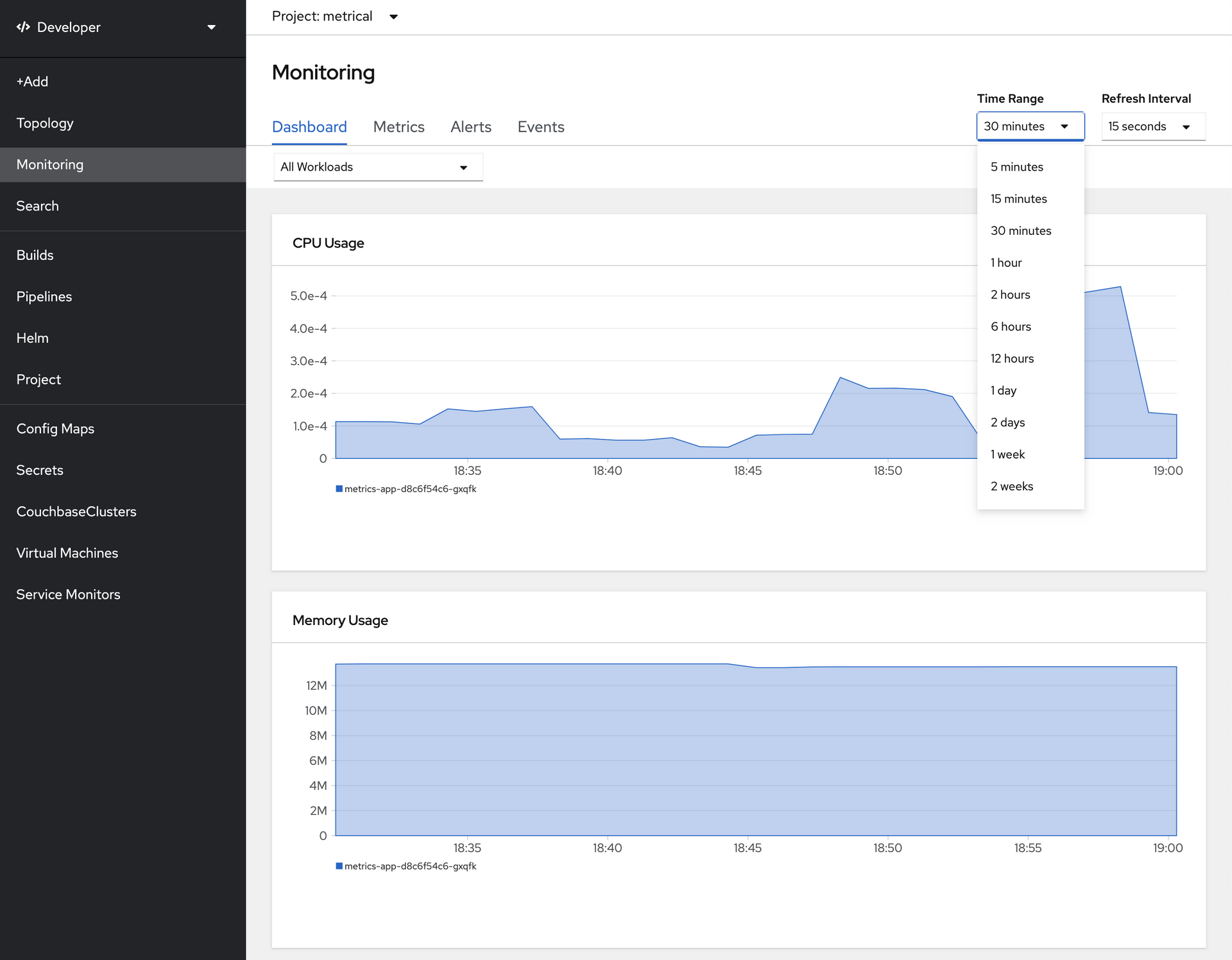Open the Refresh Interval 15 seconds dropdown
Viewport: 1232px width, 960px height.
click(x=1152, y=126)
